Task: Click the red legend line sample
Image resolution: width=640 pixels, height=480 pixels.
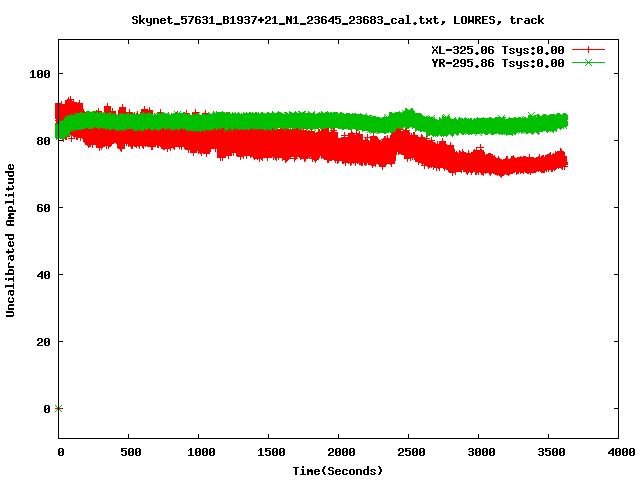Action: (588, 50)
